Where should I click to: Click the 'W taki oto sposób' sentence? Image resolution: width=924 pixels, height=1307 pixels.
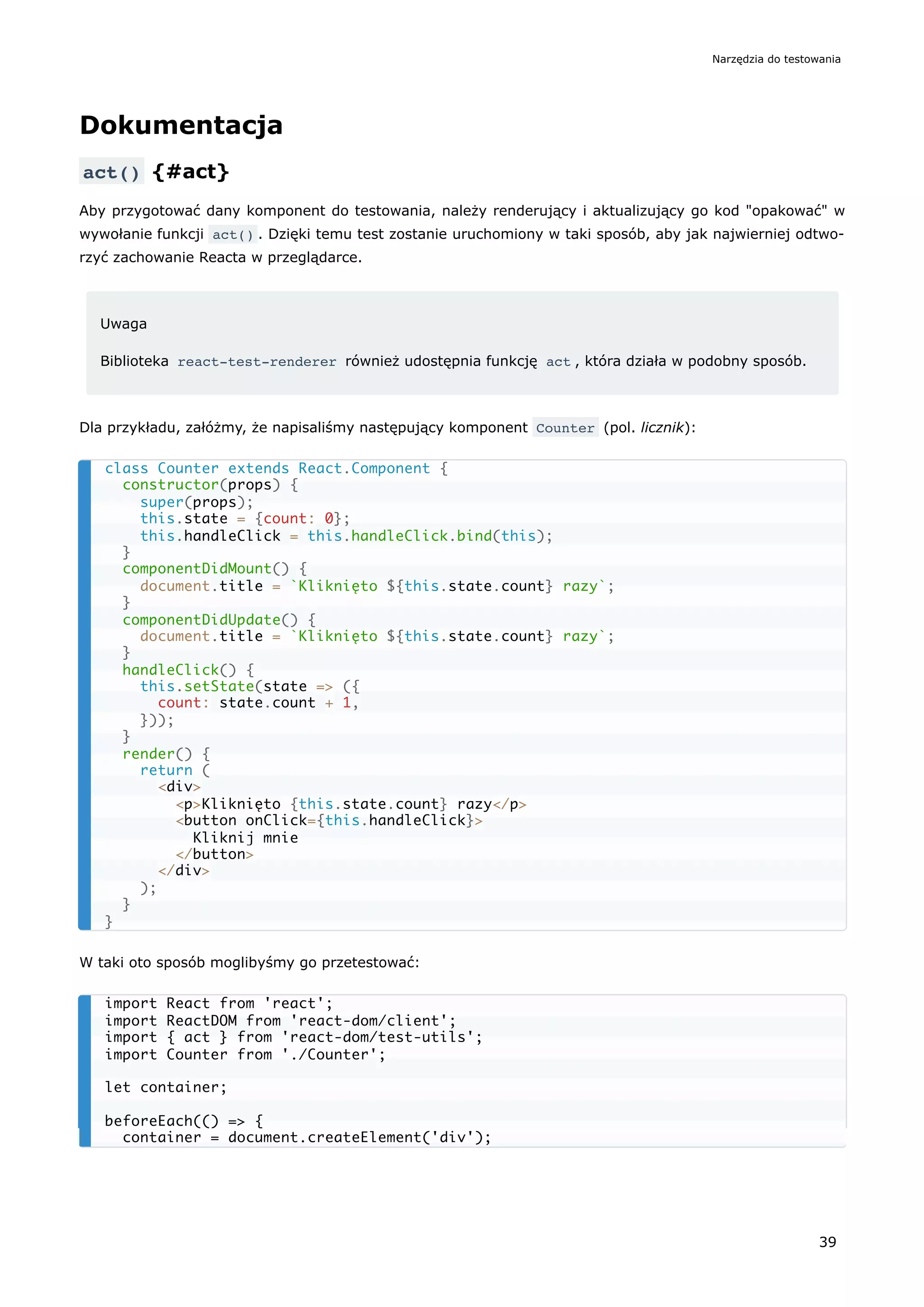coord(249,963)
